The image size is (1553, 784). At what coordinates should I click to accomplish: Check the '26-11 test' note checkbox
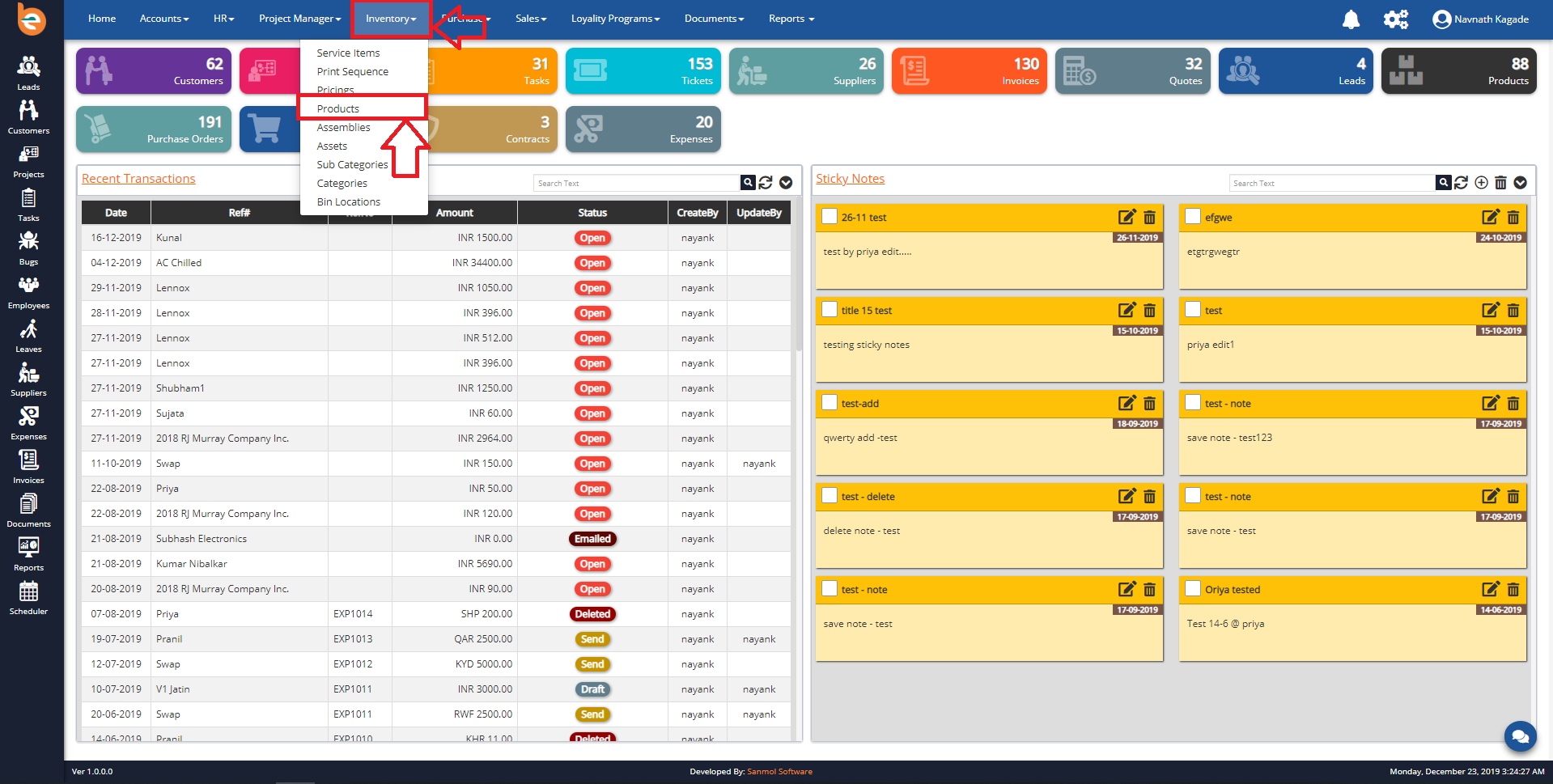830,216
